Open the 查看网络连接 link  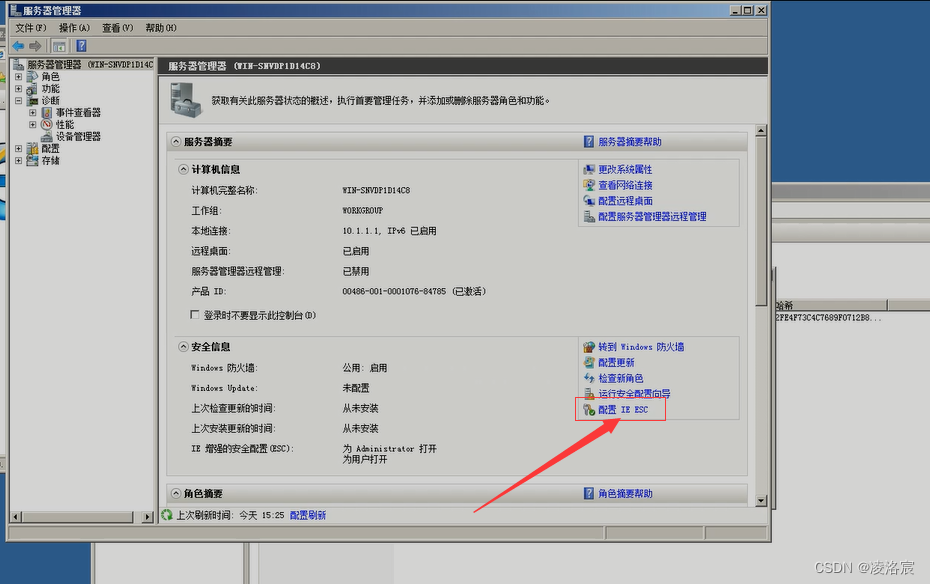625,185
